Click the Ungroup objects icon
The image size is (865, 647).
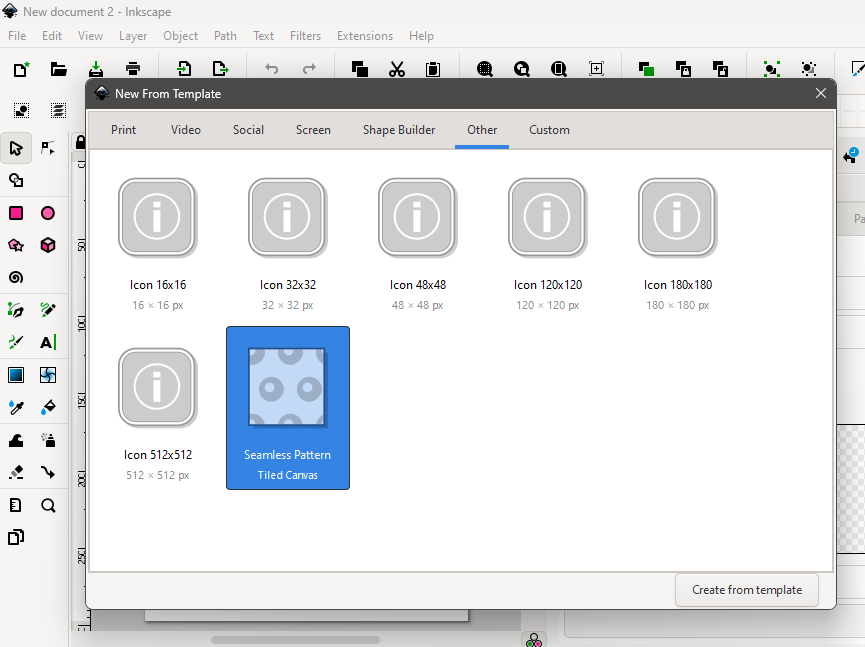point(809,69)
